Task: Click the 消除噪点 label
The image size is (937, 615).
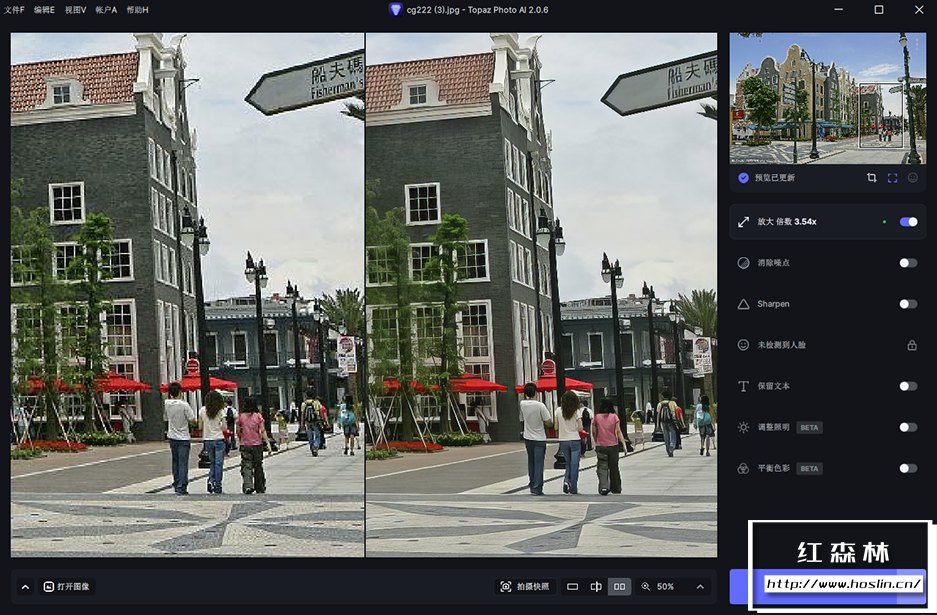Action: coord(773,263)
